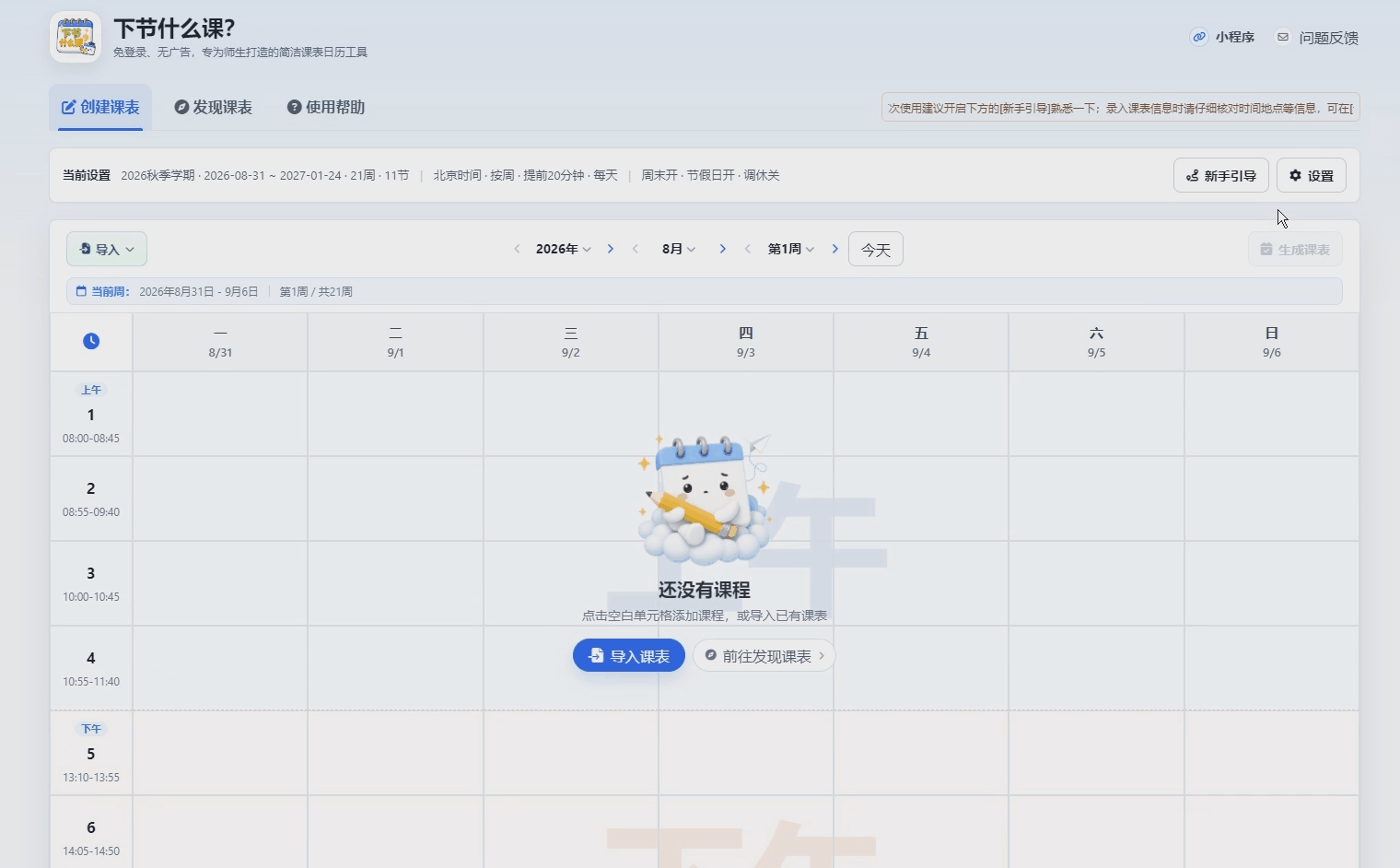The width and height of the screenshot is (1400, 868).
Task: Go to next week arrow
Action: click(835, 249)
